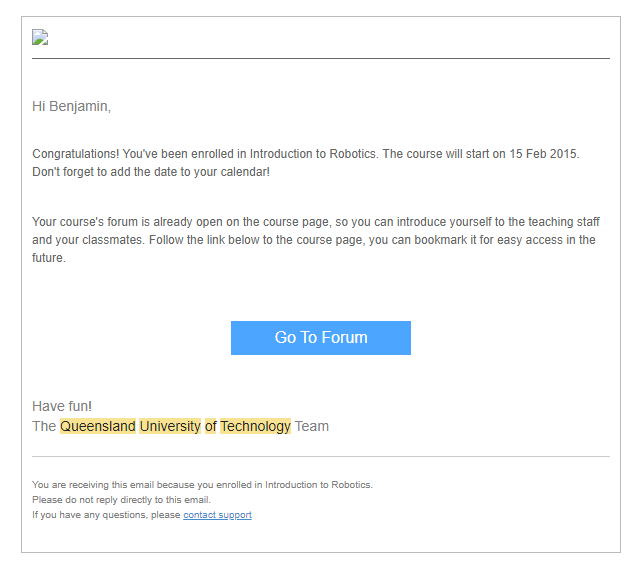Image resolution: width=631 pixels, height=585 pixels.
Task: Click "Introduction to Robotics" in congratulations paragraph
Action: point(313,154)
